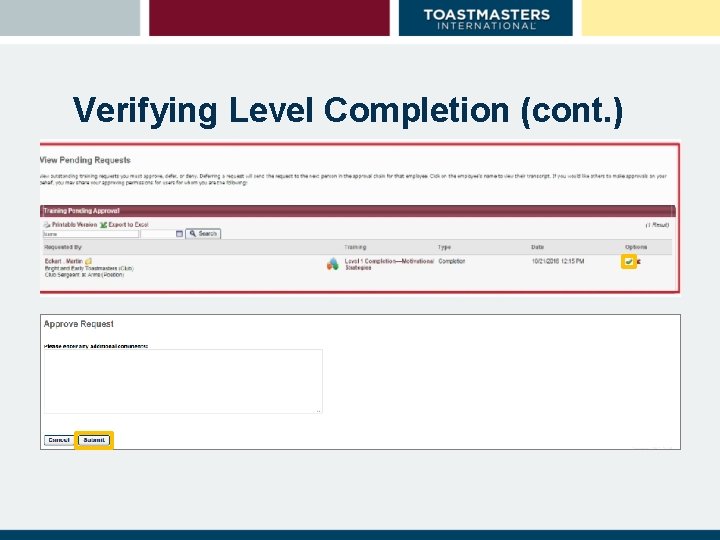Click the Approve Request heading

coord(79,324)
